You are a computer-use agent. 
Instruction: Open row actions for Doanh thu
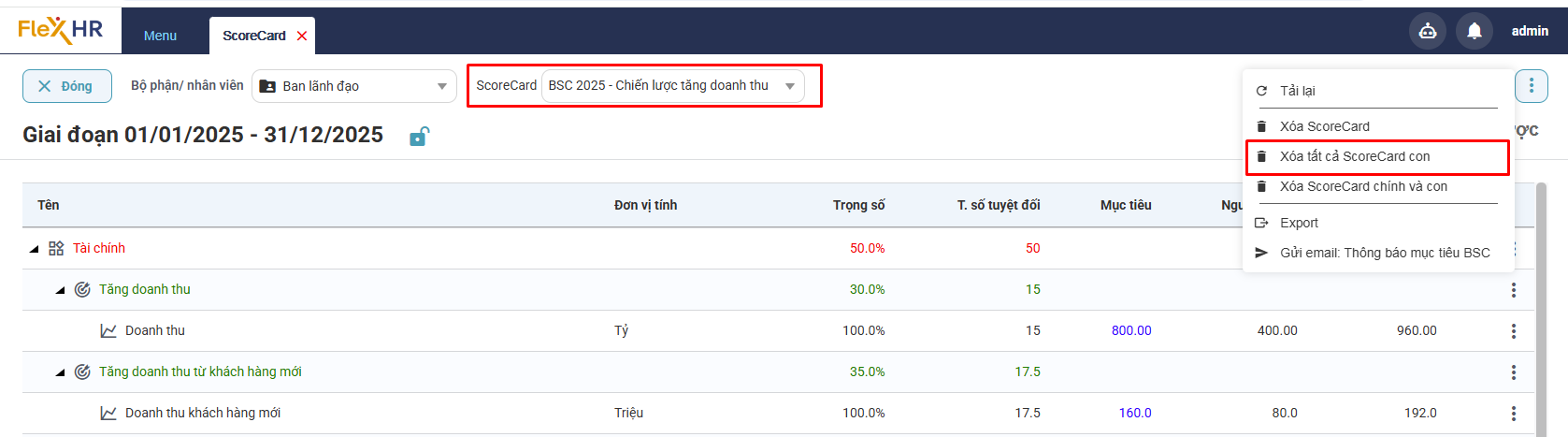click(1513, 331)
